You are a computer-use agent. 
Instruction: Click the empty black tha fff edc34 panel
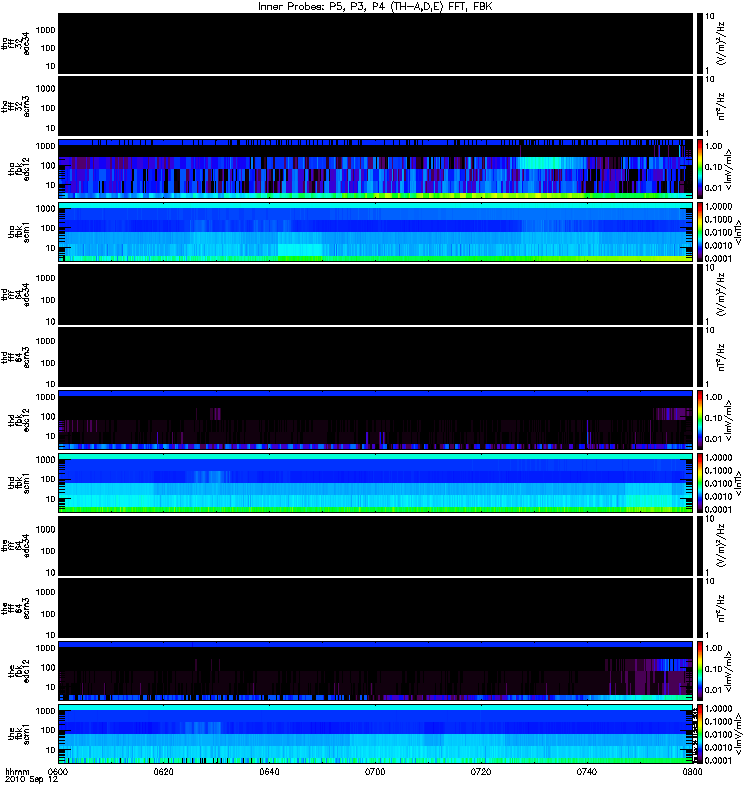(x=375, y=44)
